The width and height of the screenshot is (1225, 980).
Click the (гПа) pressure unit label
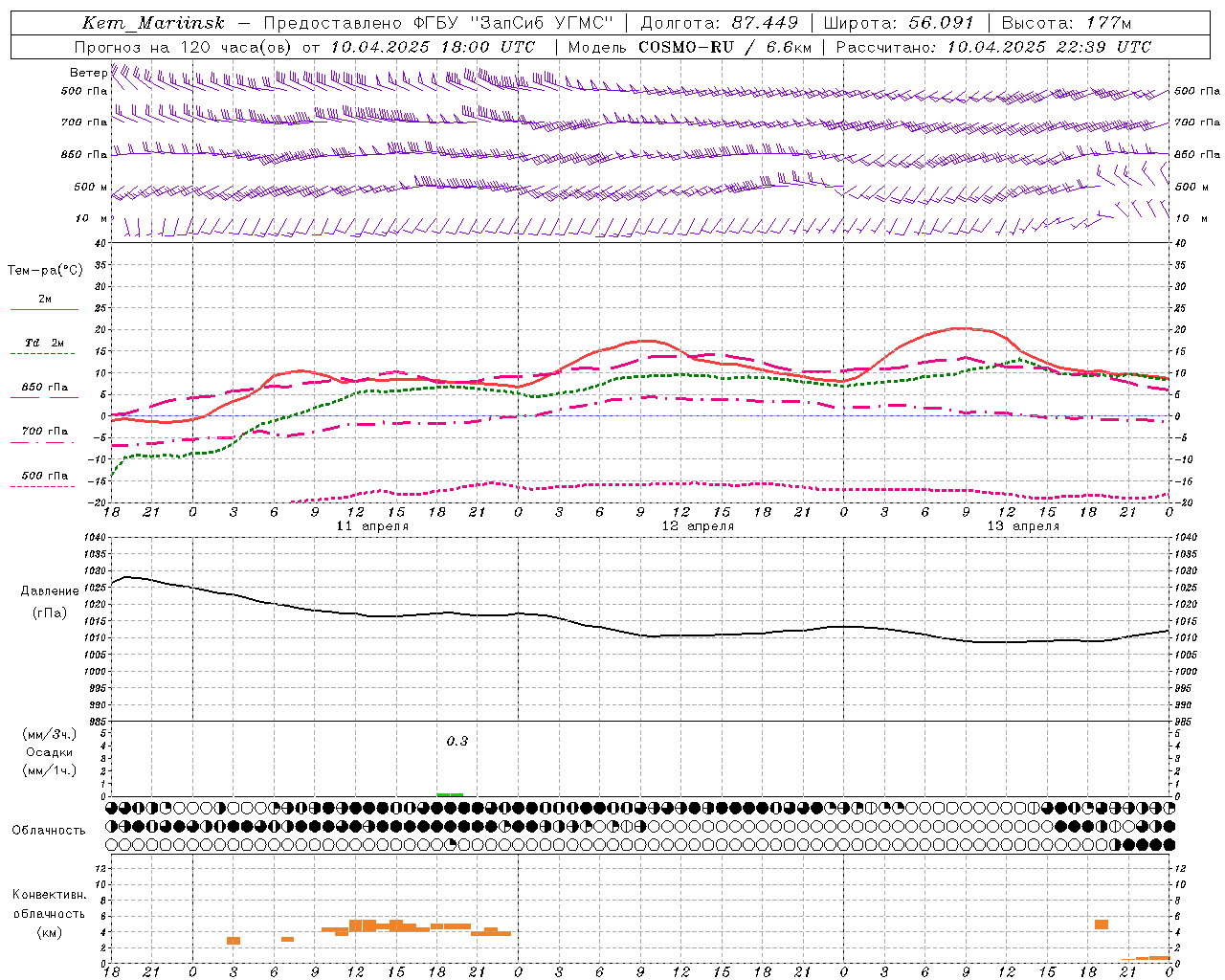tap(50, 612)
